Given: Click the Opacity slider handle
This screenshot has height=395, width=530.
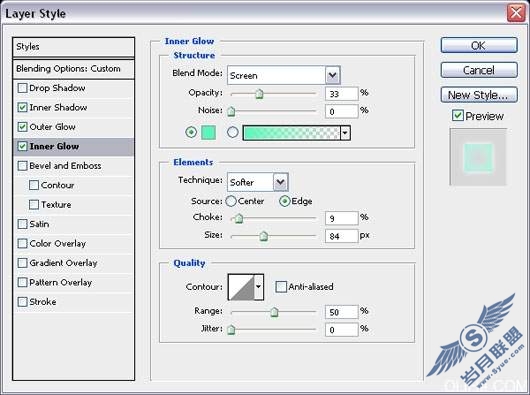Looking at the screenshot, I should (259, 94).
